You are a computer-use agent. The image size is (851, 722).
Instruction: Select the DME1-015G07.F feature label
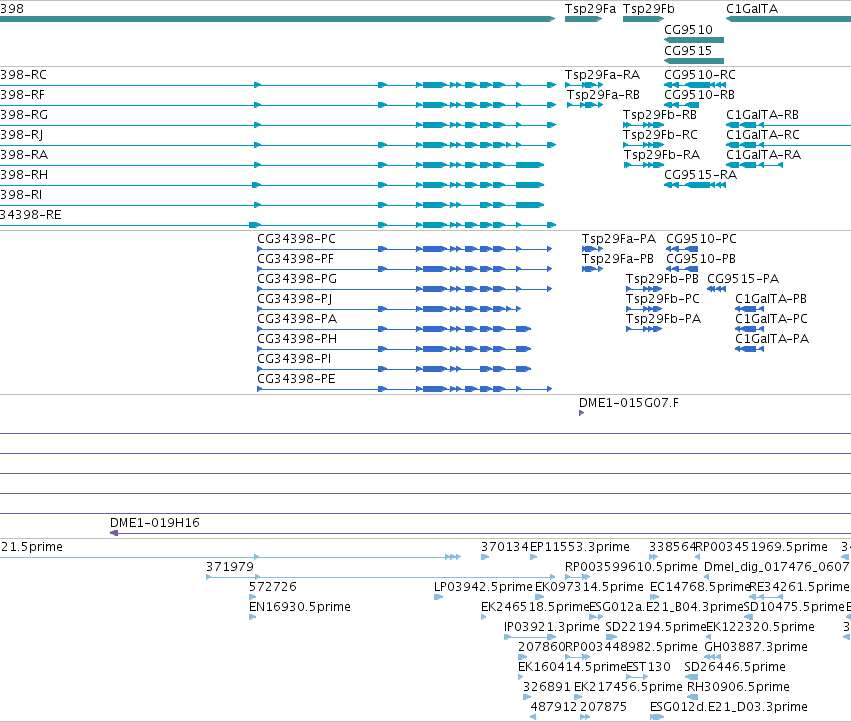tap(628, 403)
